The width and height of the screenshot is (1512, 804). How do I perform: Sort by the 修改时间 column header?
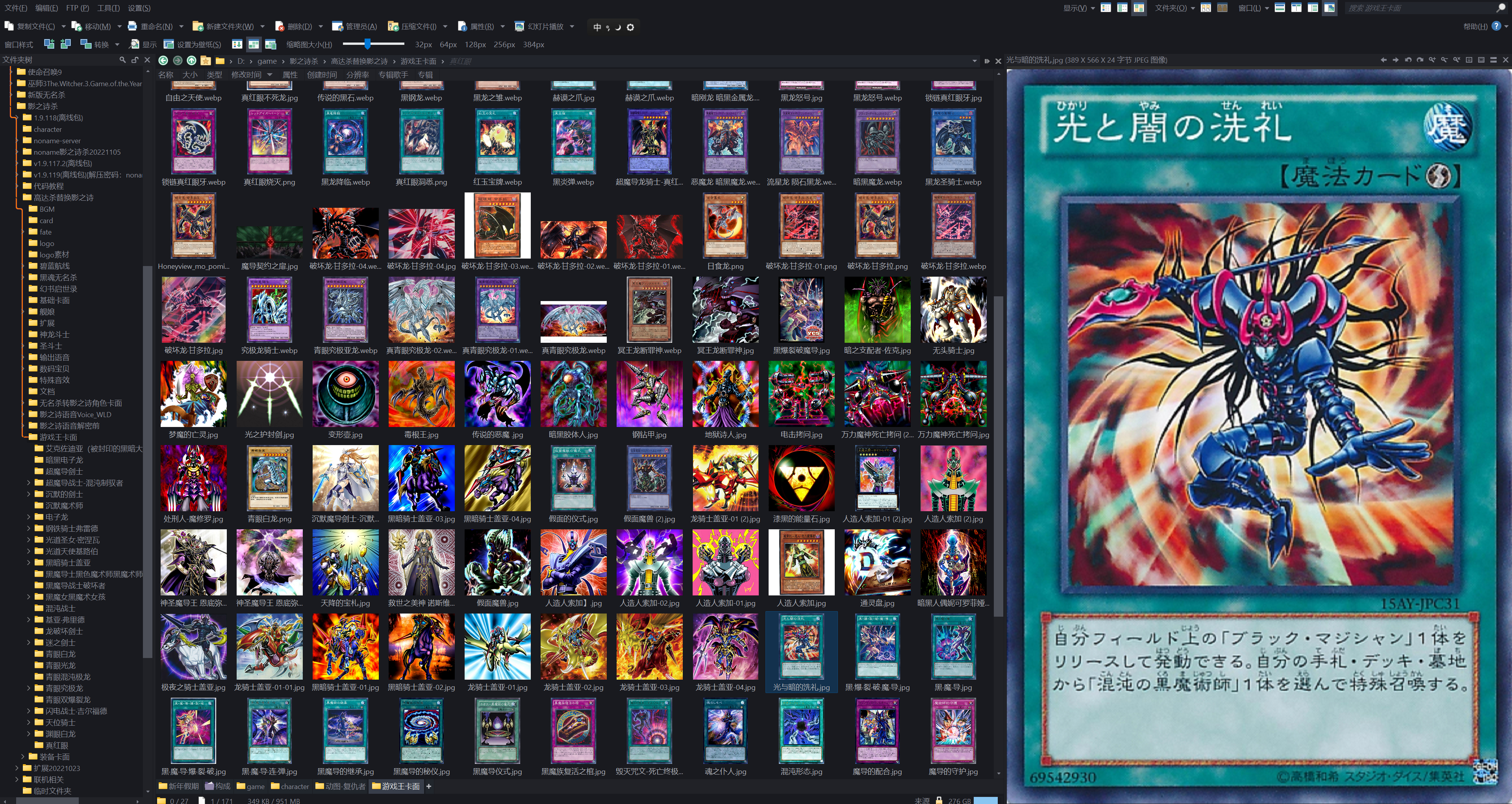[x=246, y=74]
